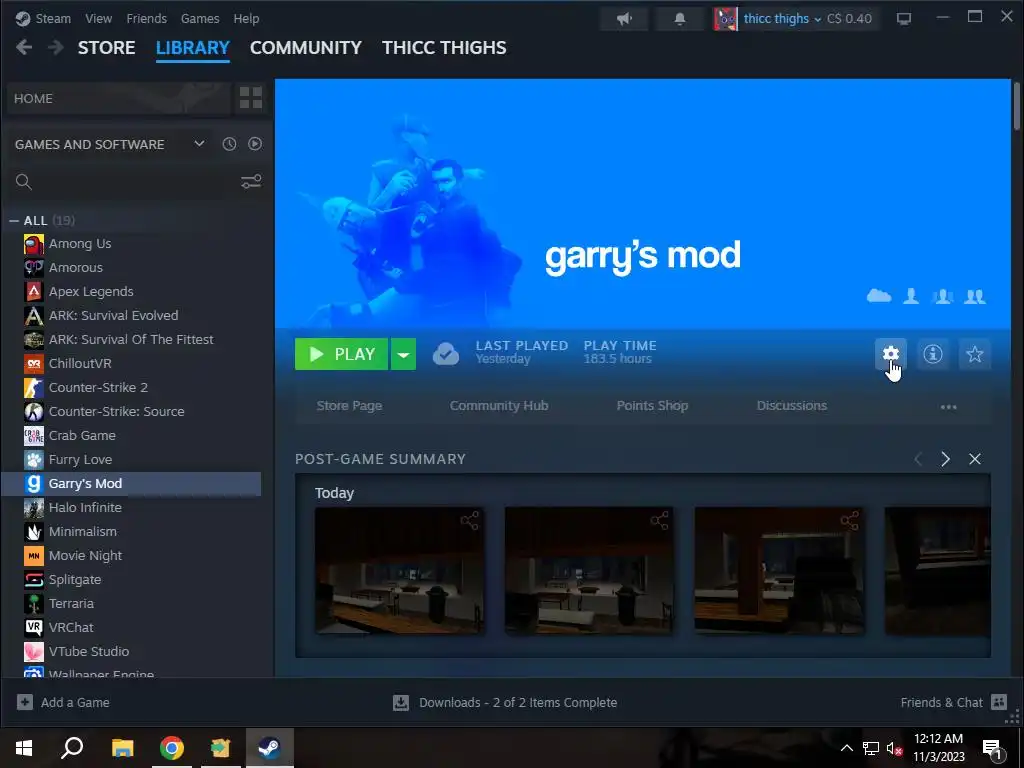
Task: Click the muted volume tray icon
Action: [894, 748]
